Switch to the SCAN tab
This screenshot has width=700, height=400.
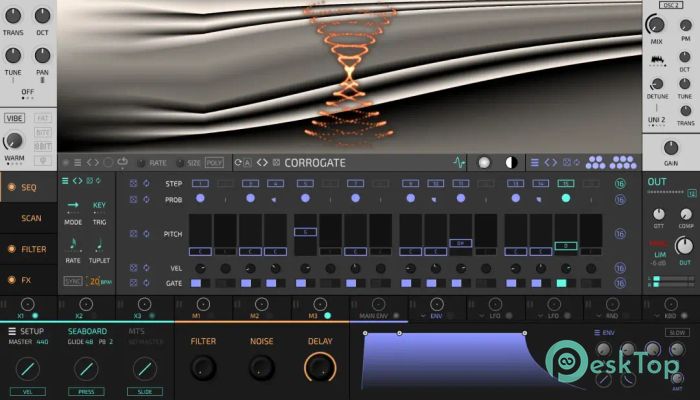[x=29, y=217]
